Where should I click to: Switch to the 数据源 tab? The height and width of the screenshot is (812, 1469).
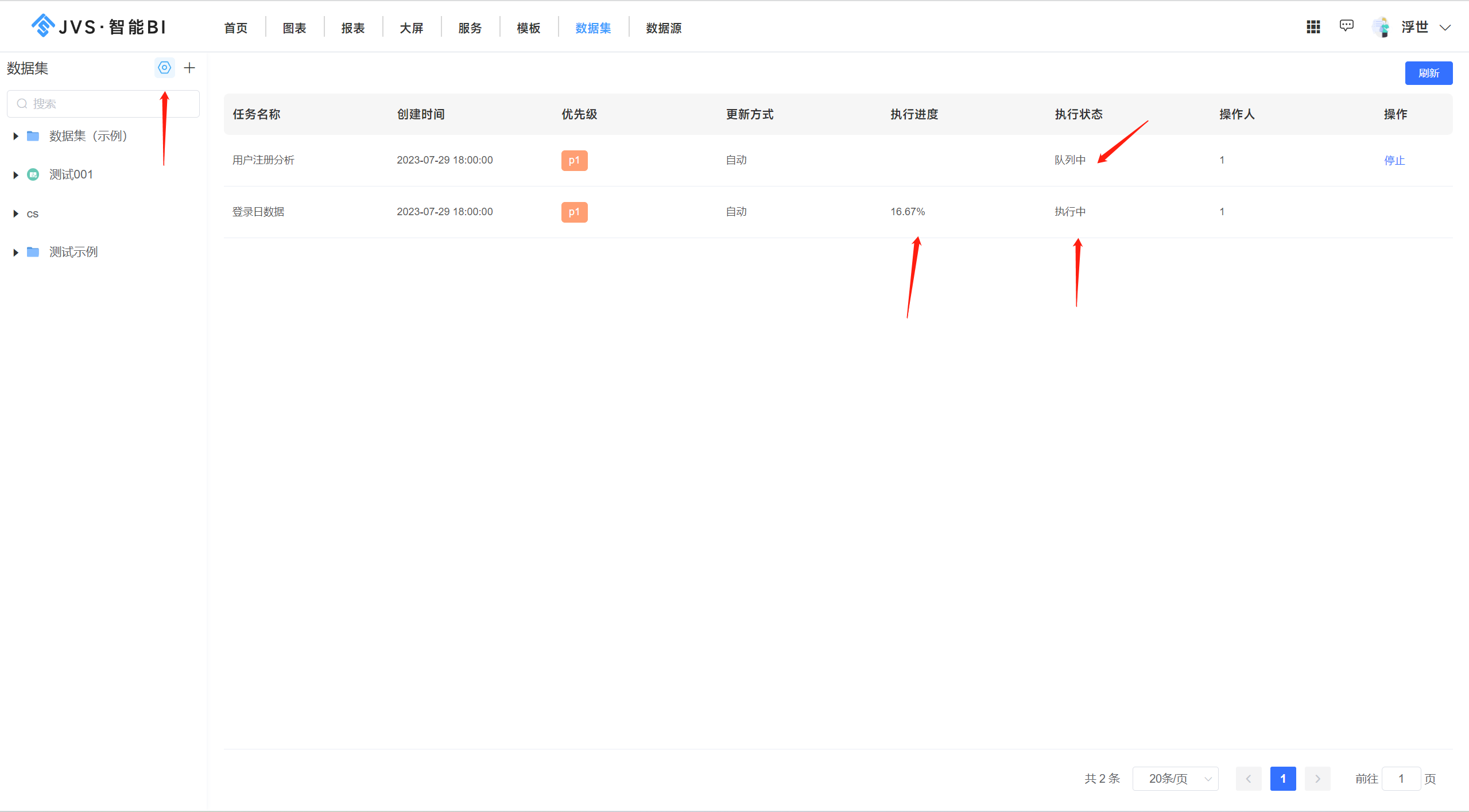pyautogui.click(x=662, y=28)
